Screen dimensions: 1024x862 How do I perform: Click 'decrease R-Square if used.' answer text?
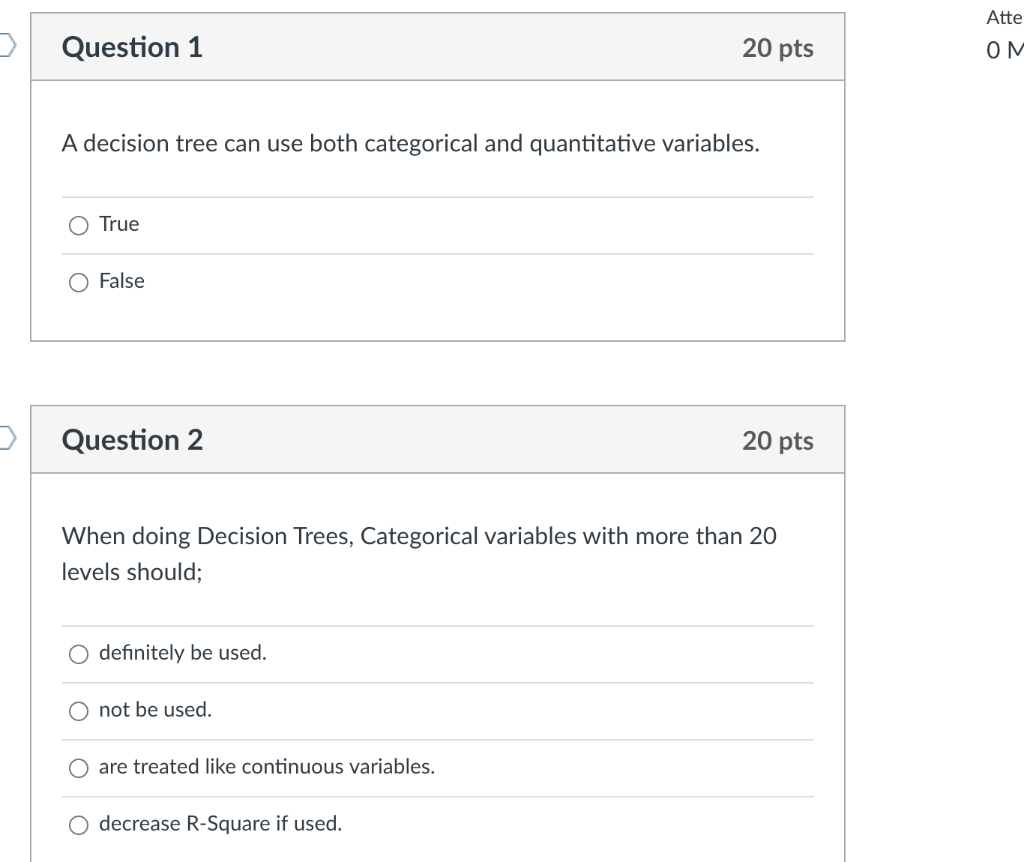[x=221, y=823]
